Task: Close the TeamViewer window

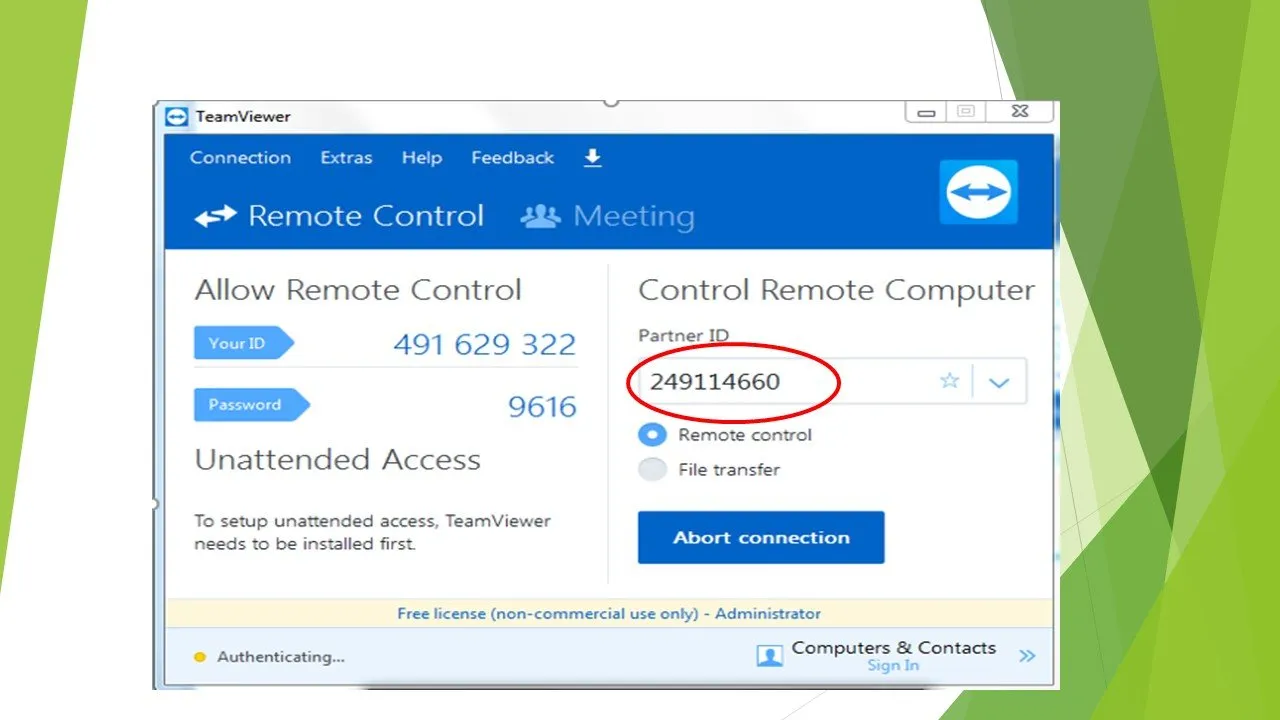Action: coord(1019,112)
